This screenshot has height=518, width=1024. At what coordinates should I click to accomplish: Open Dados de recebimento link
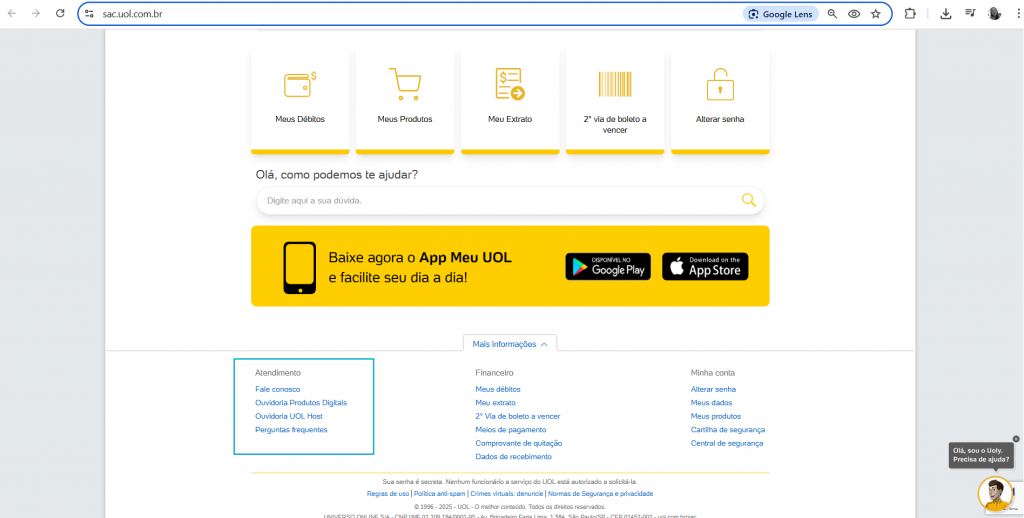coord(513,457)
